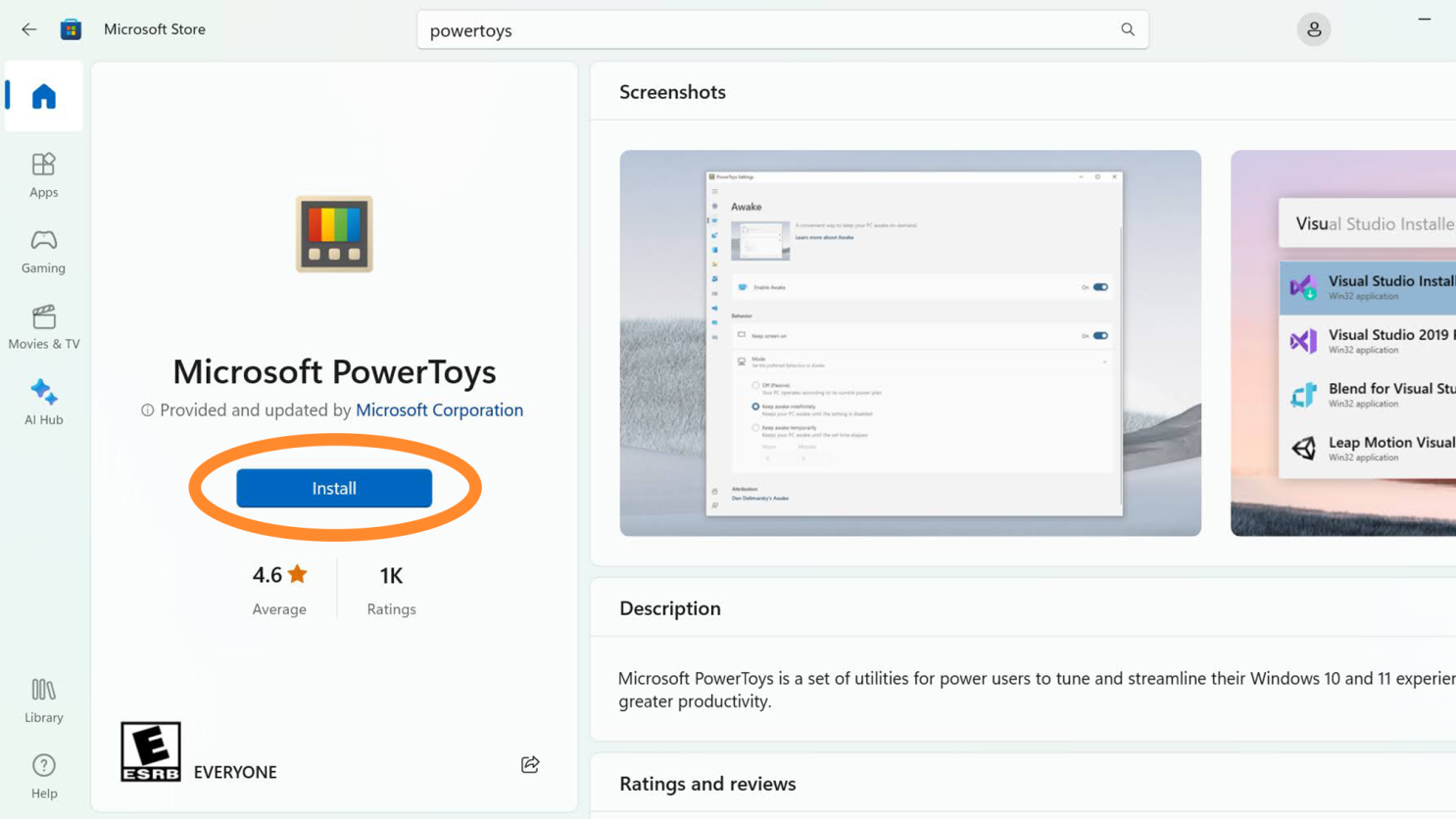View the Visual Studio Installer screenshot
The width and height of the screenshot is (1456, 819).
[x=1342, y=343]
